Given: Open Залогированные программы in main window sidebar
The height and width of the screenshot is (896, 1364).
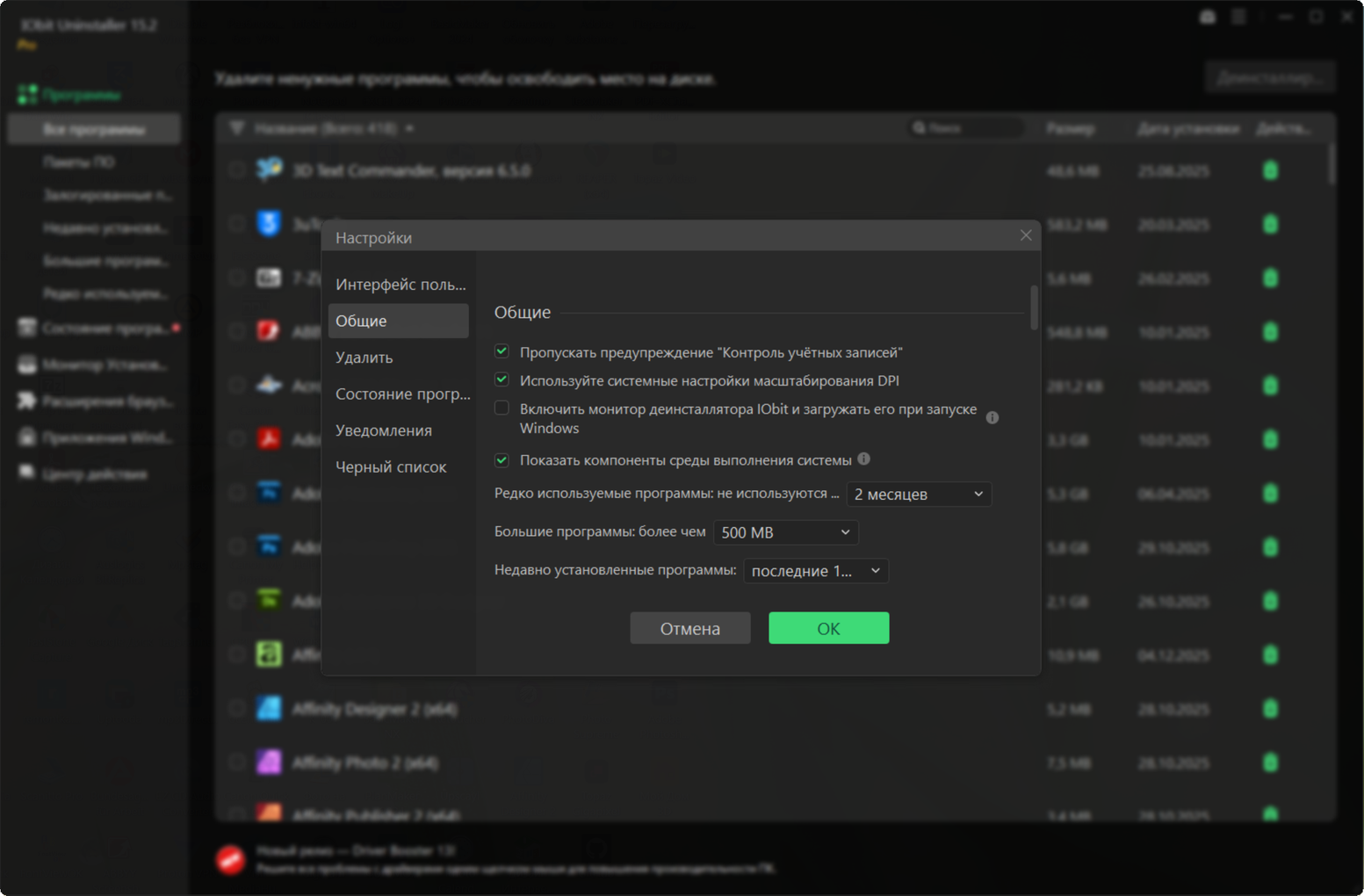Looking at the screenshot, I should (x=107, y=195).
